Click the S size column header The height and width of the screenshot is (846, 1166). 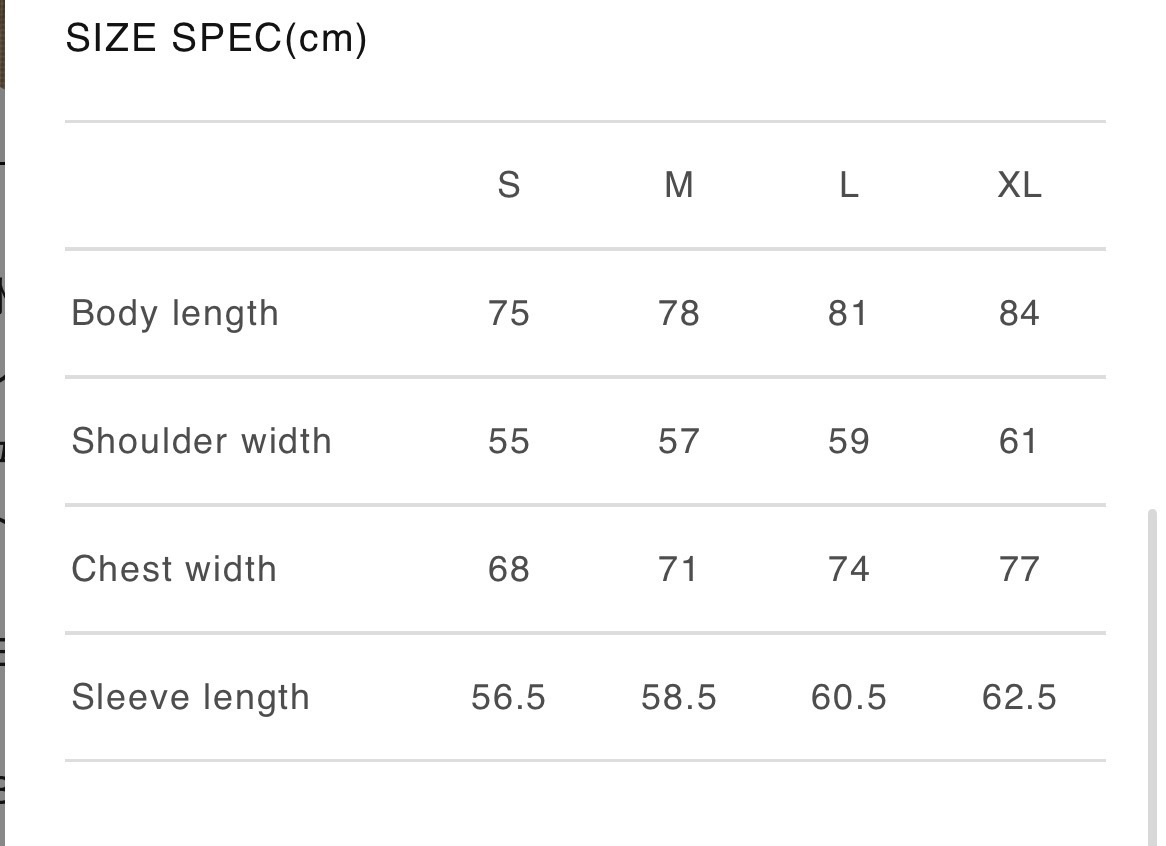(x=508, y=185)
